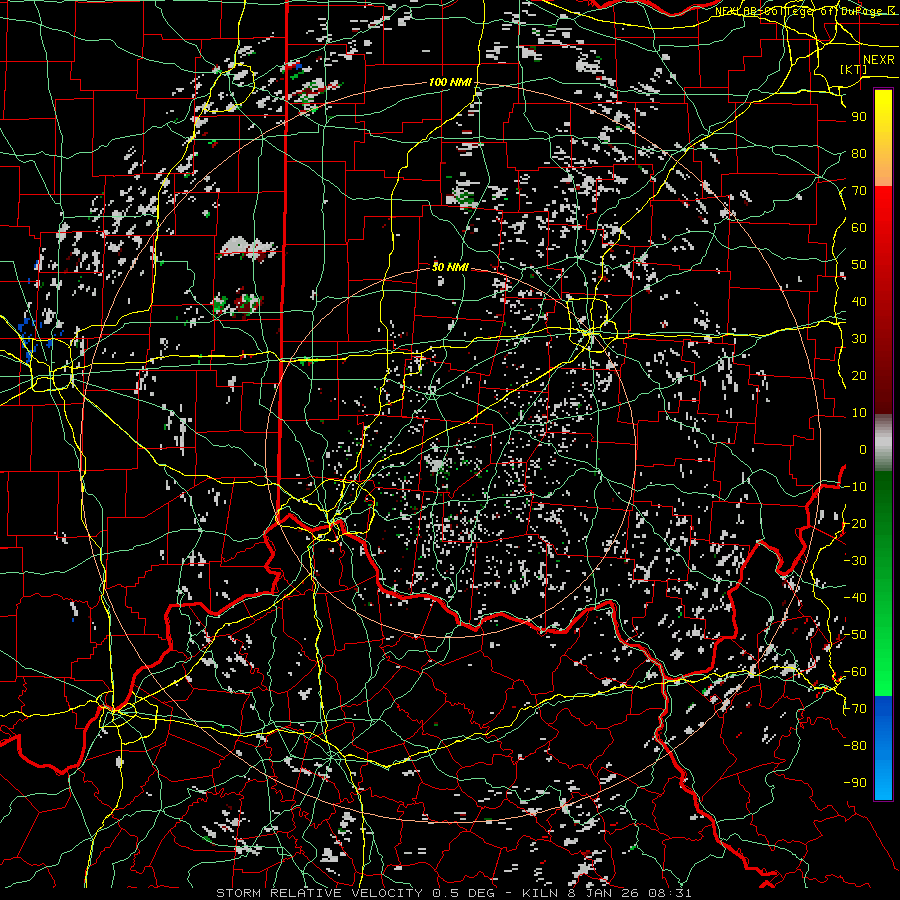Click the 60 value on the velocity scale
The image size is (900, 900).
pos(859,228)
